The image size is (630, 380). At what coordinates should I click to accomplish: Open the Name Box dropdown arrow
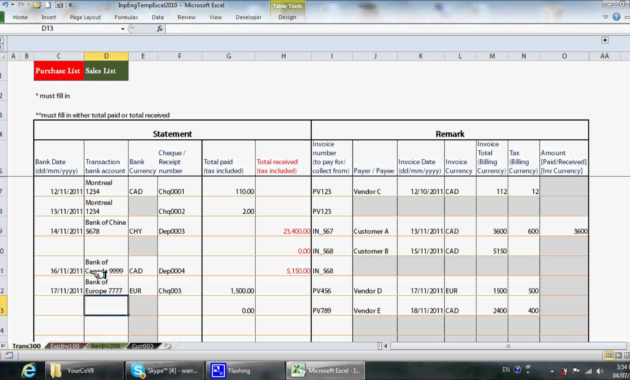[123, 29]
